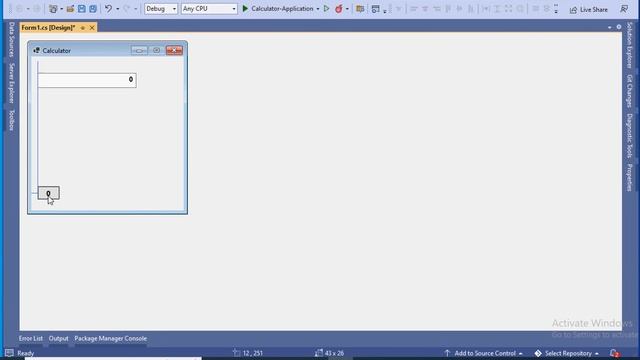The image size is (640, 360).
Task: Open the Any CPU platform dropdown
Action: [209, 9]
